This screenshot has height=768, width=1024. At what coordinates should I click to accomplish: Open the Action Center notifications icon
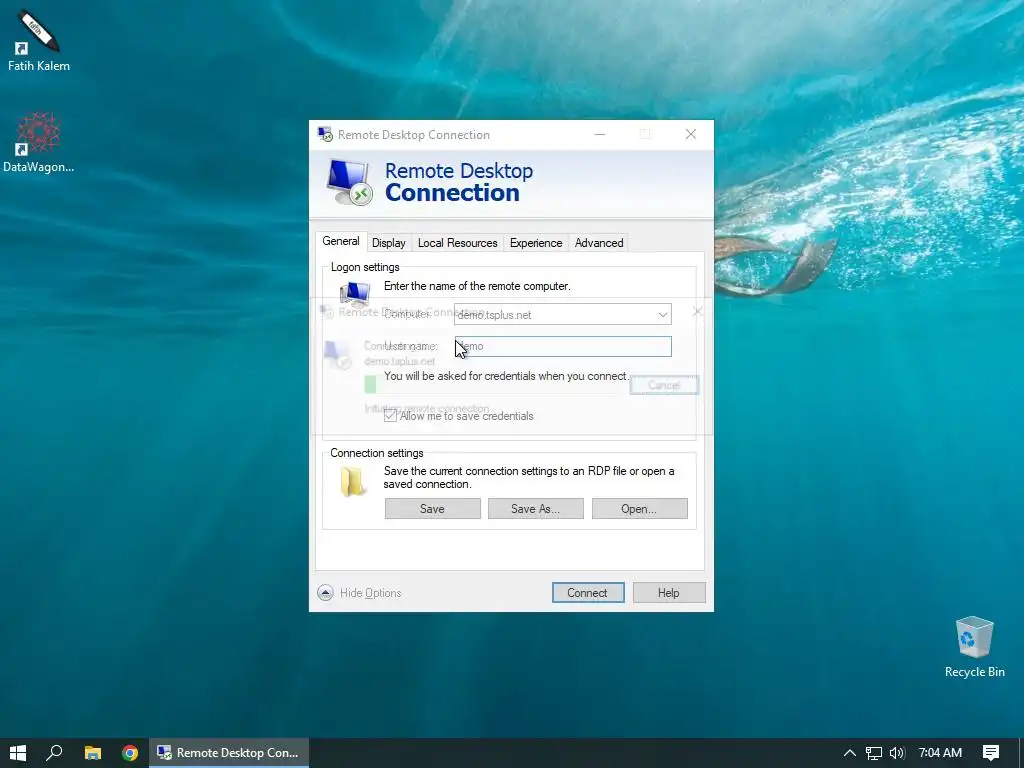pos(991,753)
